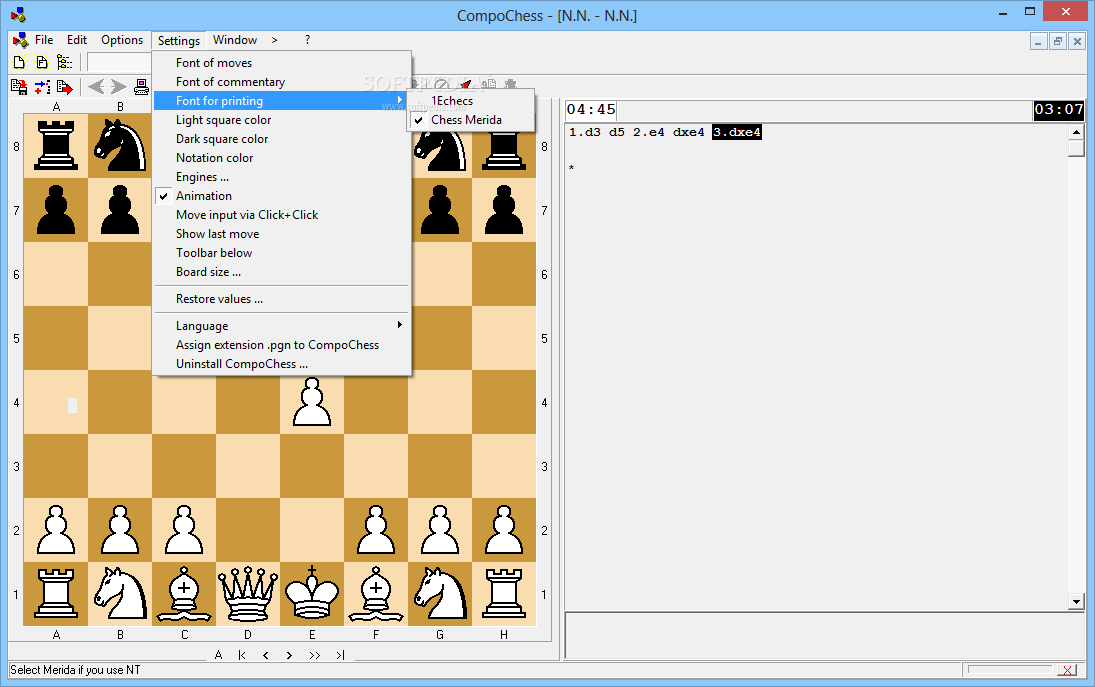Image resolution: width=1095 pixels, height=687 pixels.
Task: Open the File menu
Action: [44, 40]
